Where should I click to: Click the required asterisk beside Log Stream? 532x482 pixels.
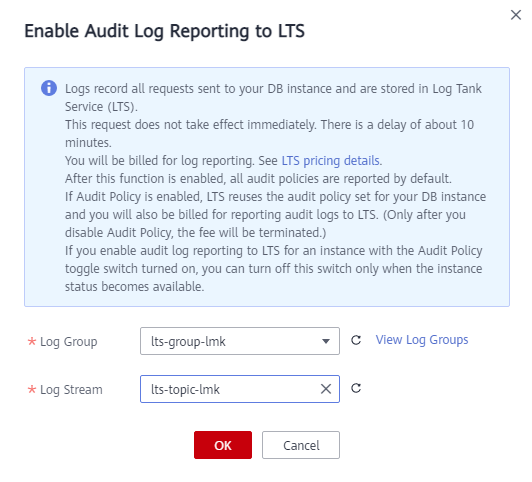[32, 389]
